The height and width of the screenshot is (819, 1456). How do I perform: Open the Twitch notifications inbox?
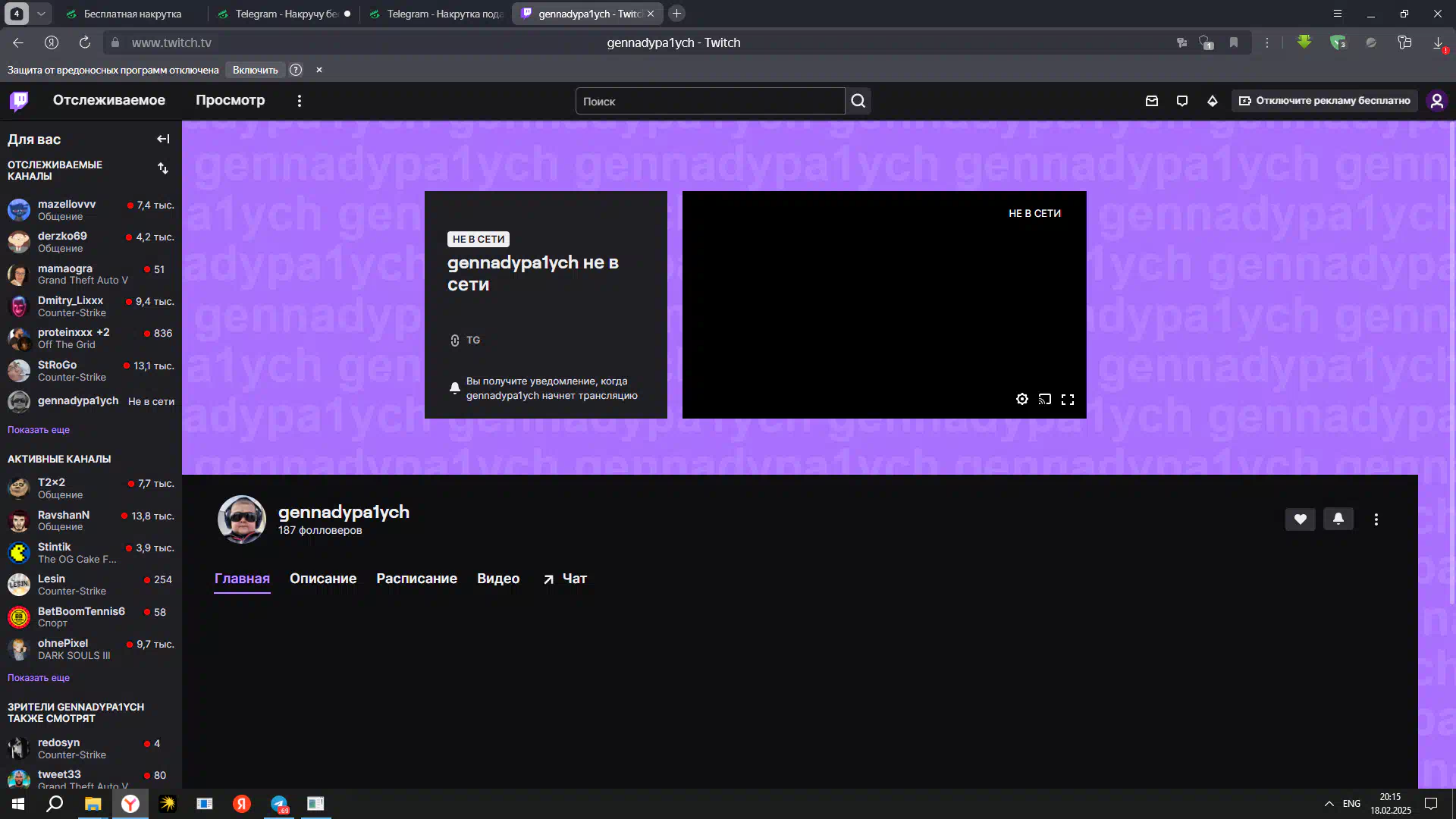pyautogui.click(x=1151, y=101)
